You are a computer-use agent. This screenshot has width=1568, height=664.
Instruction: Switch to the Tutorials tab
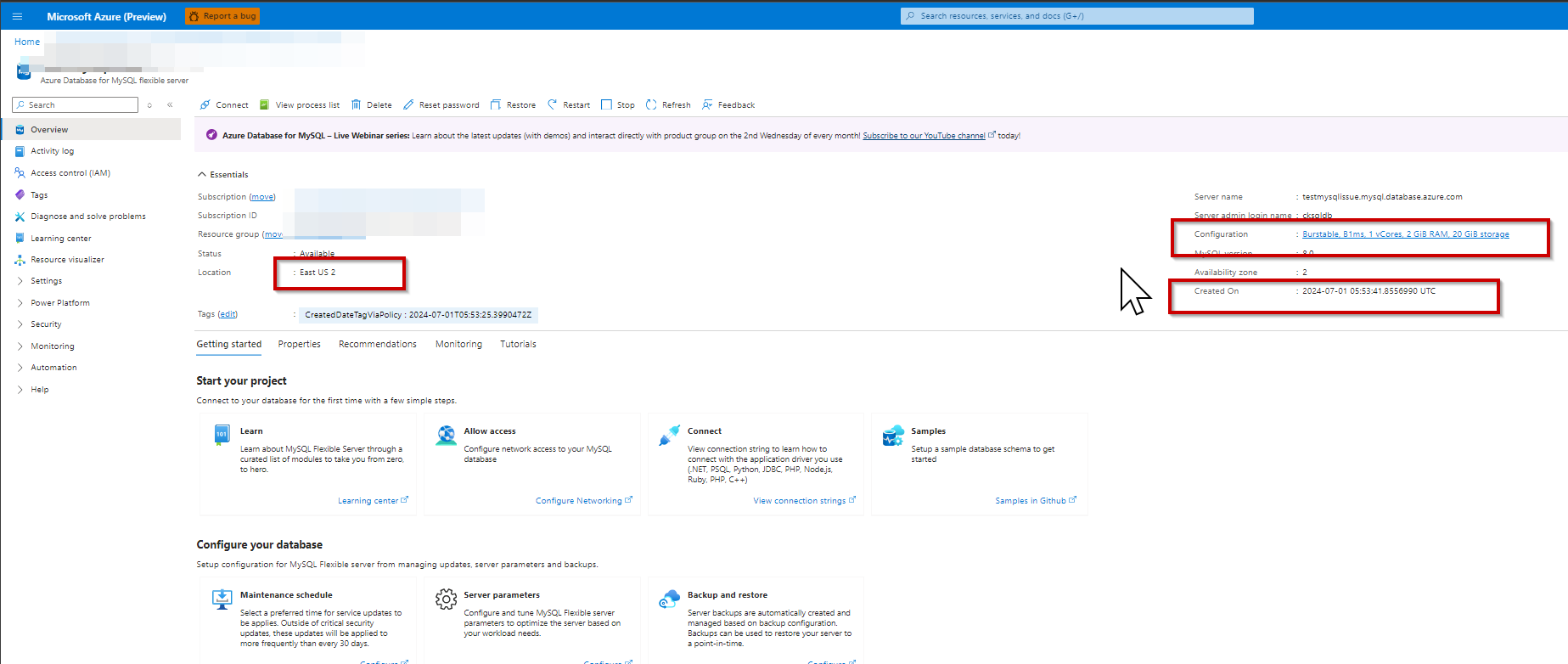(518, 345)
